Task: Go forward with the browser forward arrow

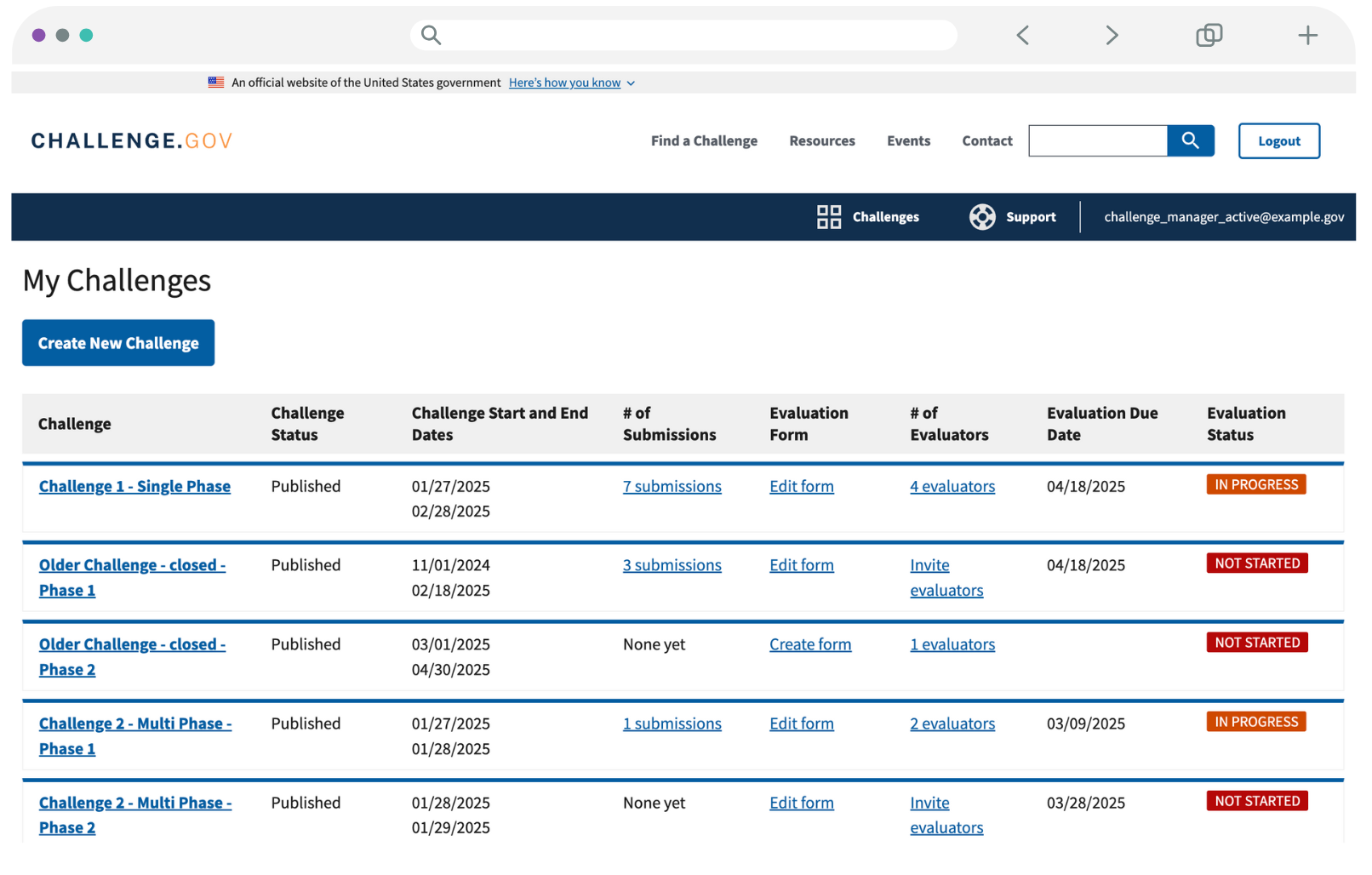Action: coord(1111,35)
